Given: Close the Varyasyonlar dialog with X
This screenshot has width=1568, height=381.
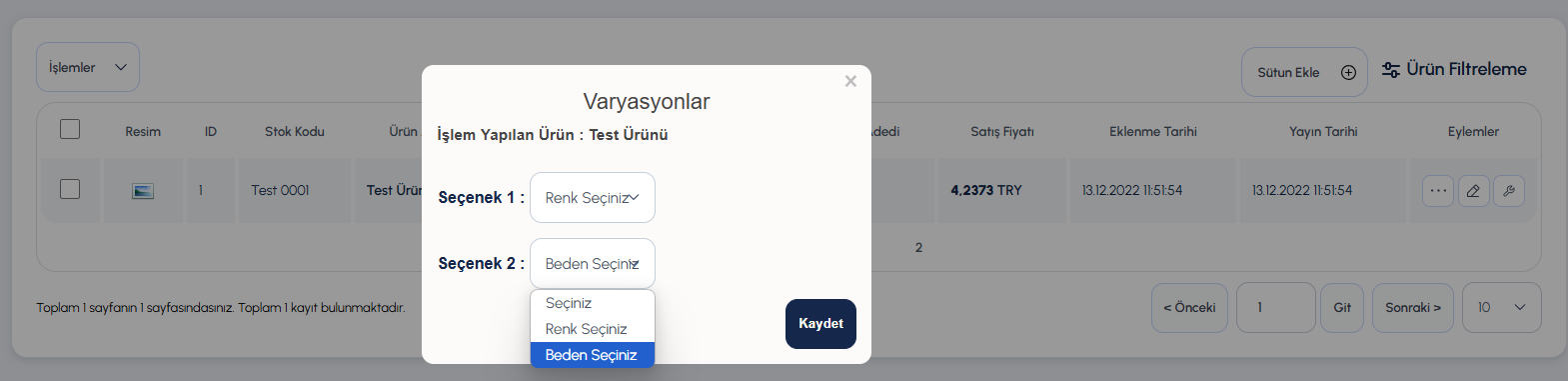Looking at the screenshot, I should (x=850, y=81).
